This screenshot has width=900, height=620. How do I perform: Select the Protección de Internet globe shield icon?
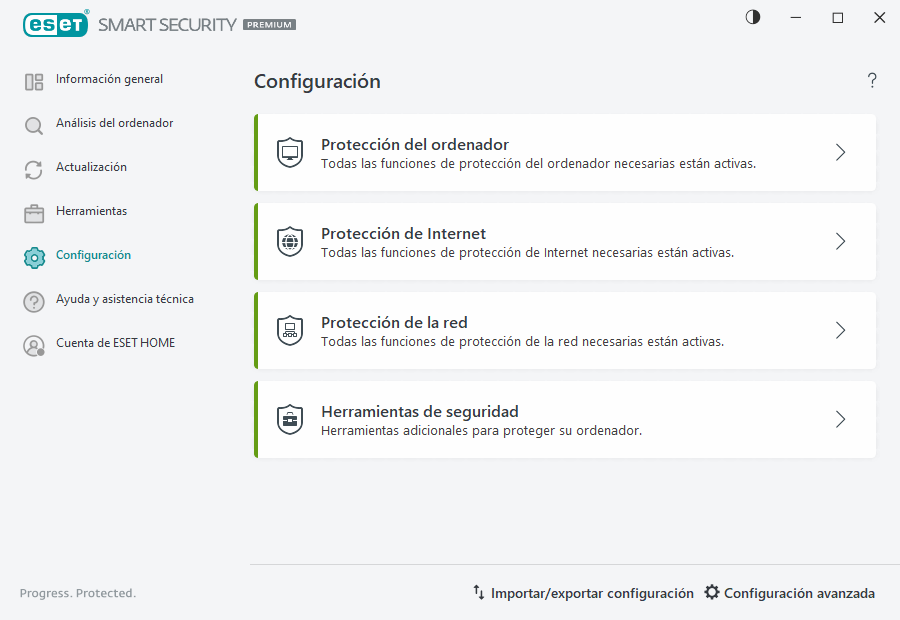(x=290, y=241)
